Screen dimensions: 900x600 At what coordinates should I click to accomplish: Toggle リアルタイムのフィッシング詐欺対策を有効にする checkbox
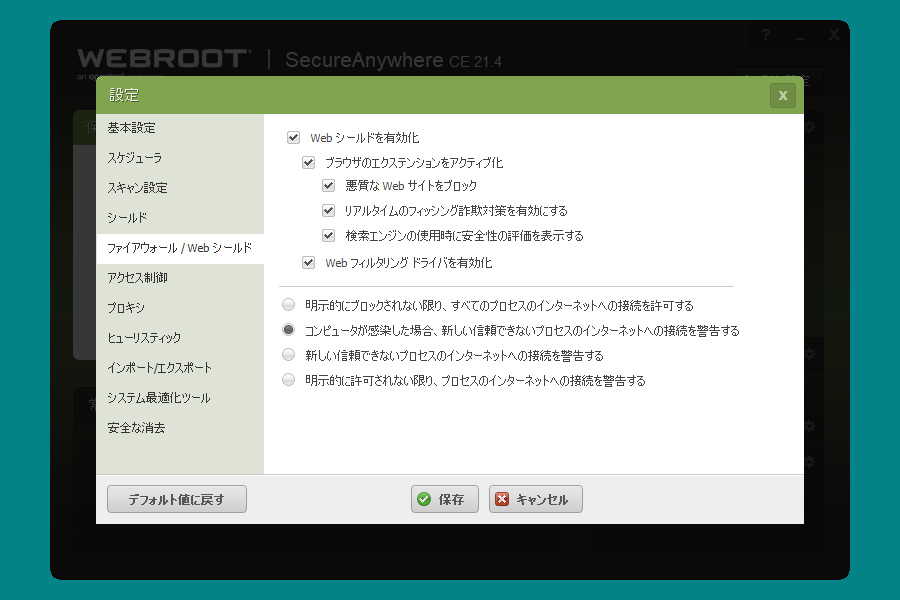tap(328, 211)
